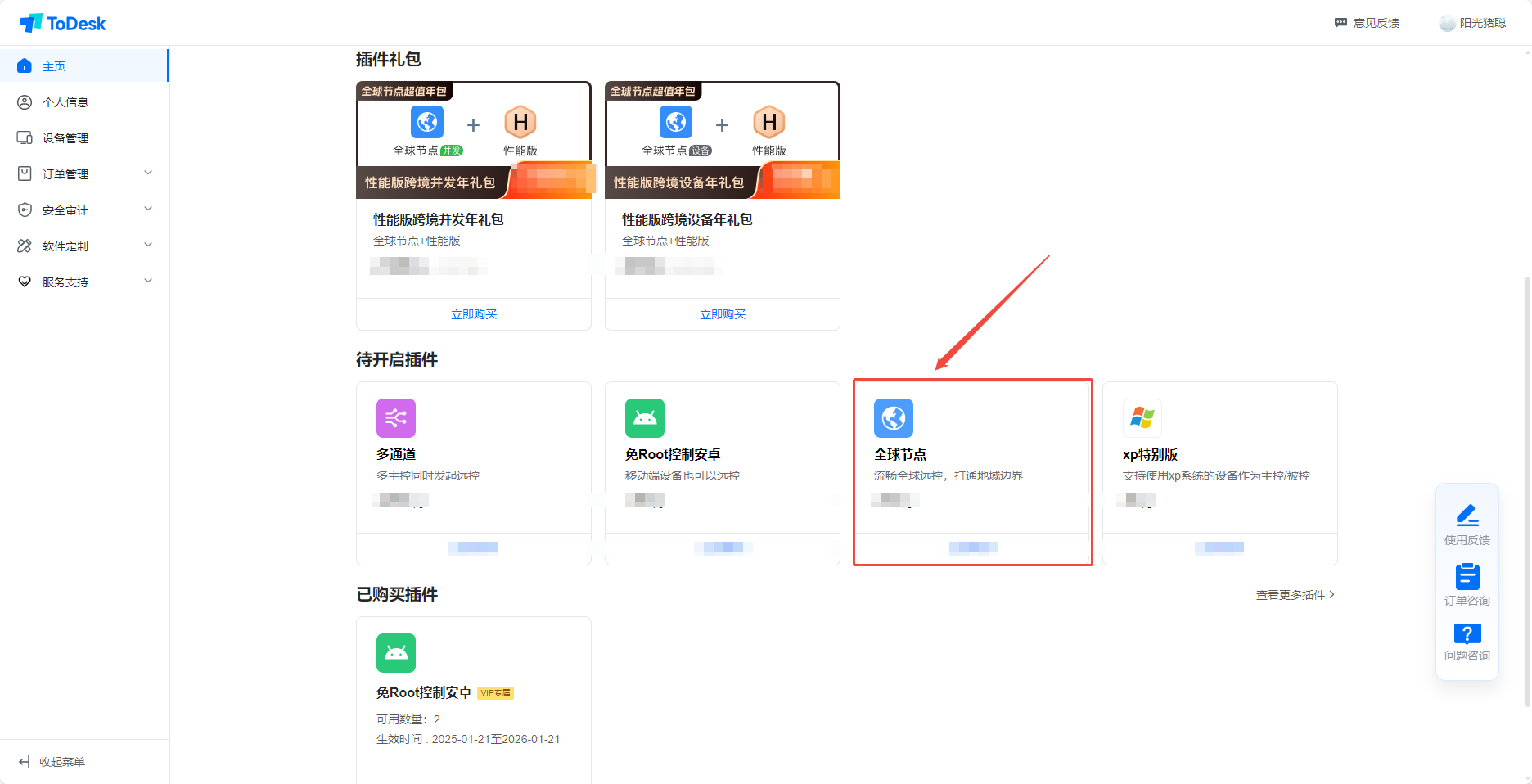Click the 多通道 plugin icon
This screenshot has height=784, width=1532.
coord(396,418)
